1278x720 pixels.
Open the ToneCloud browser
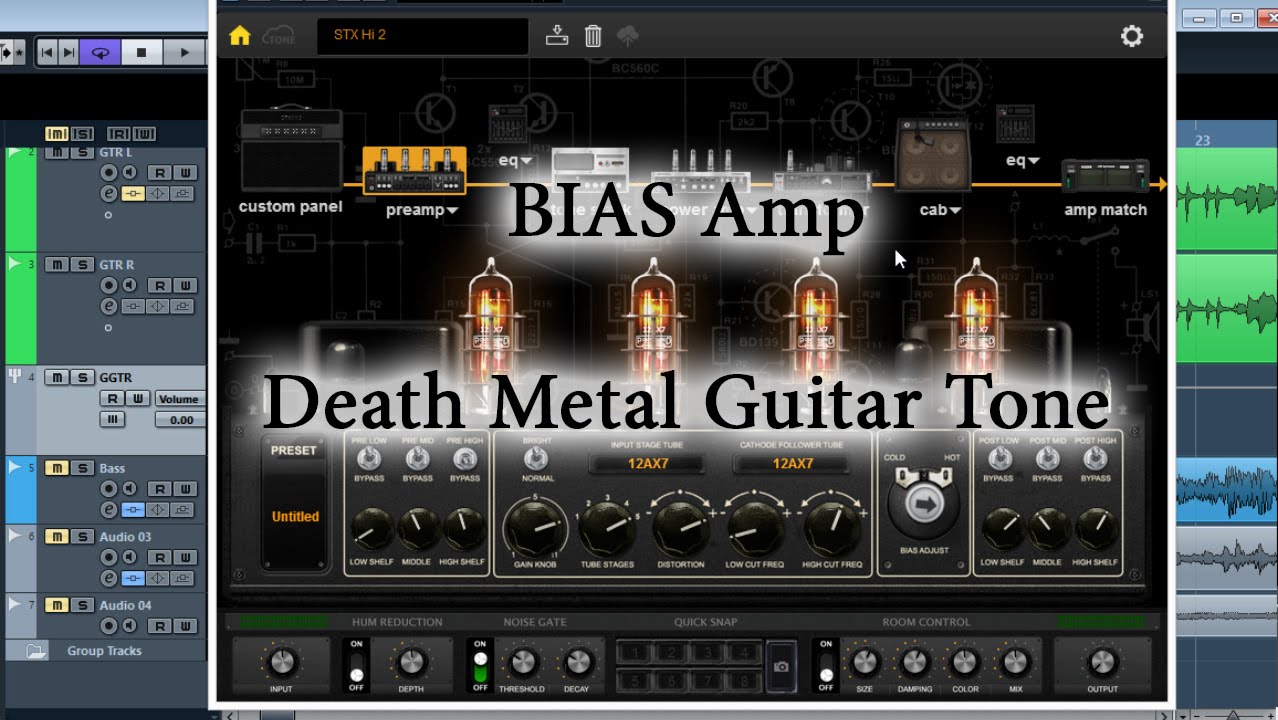[x=279, y=37]
